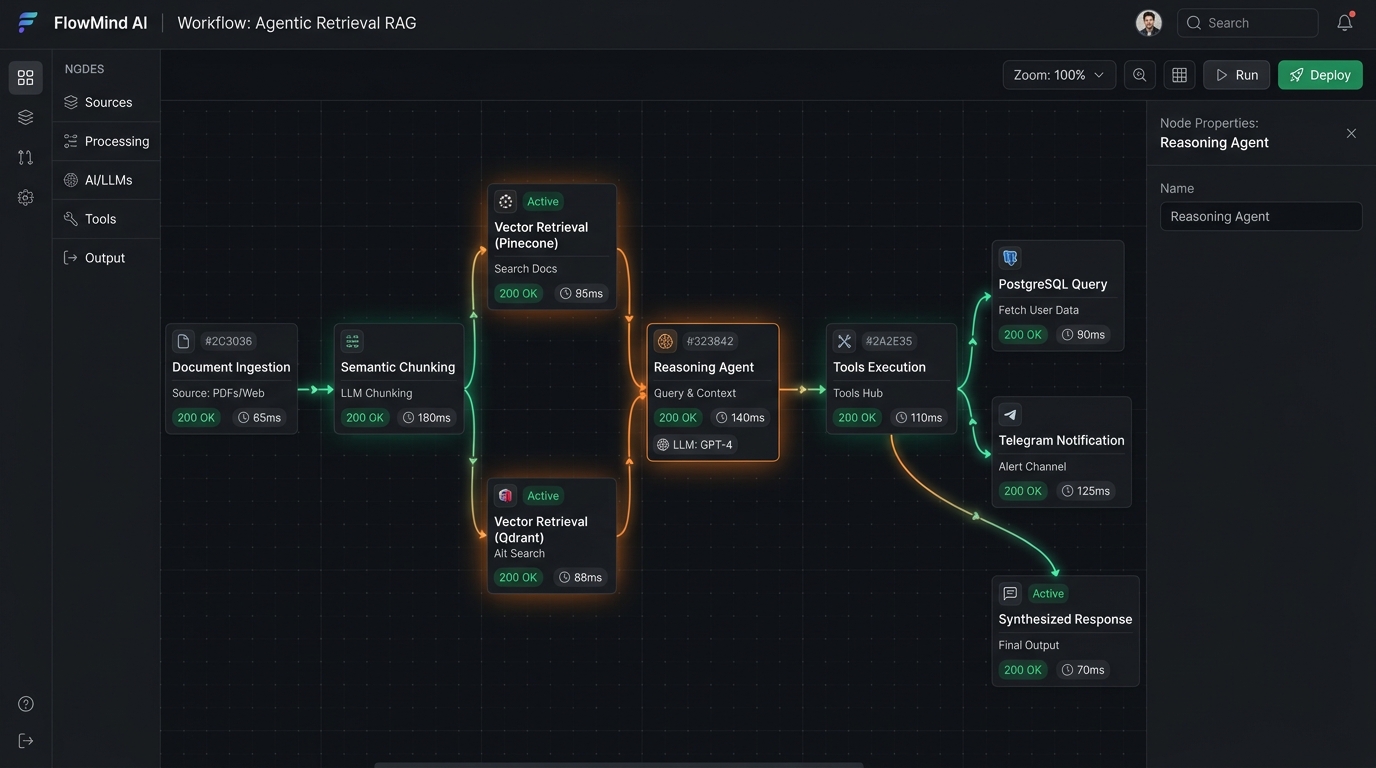Click the 95ms latency badge
This screenshot has width=1376, height=768.
(x=581, y=293)
